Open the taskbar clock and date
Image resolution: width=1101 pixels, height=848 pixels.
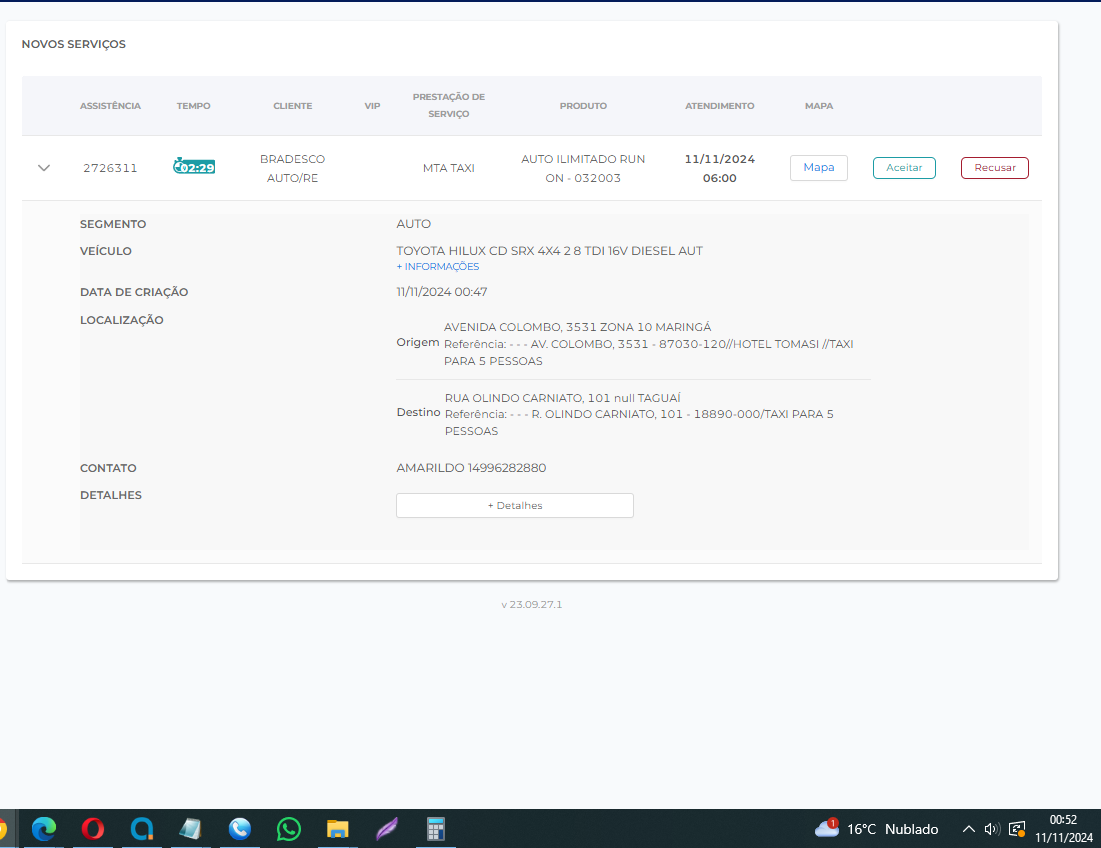tap(1063, 829)
